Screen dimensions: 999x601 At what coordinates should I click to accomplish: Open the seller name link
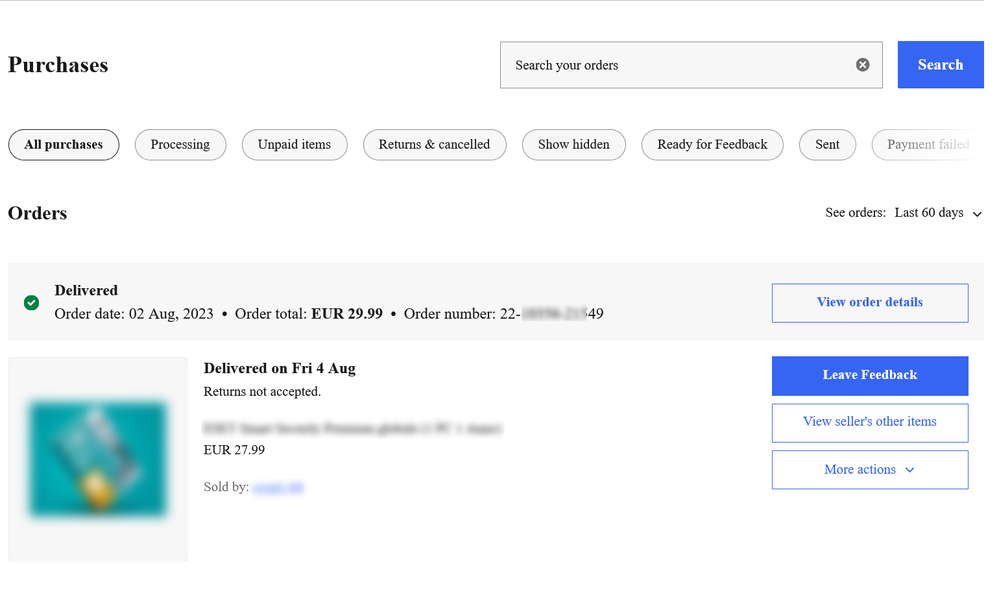tap(278, 488)
